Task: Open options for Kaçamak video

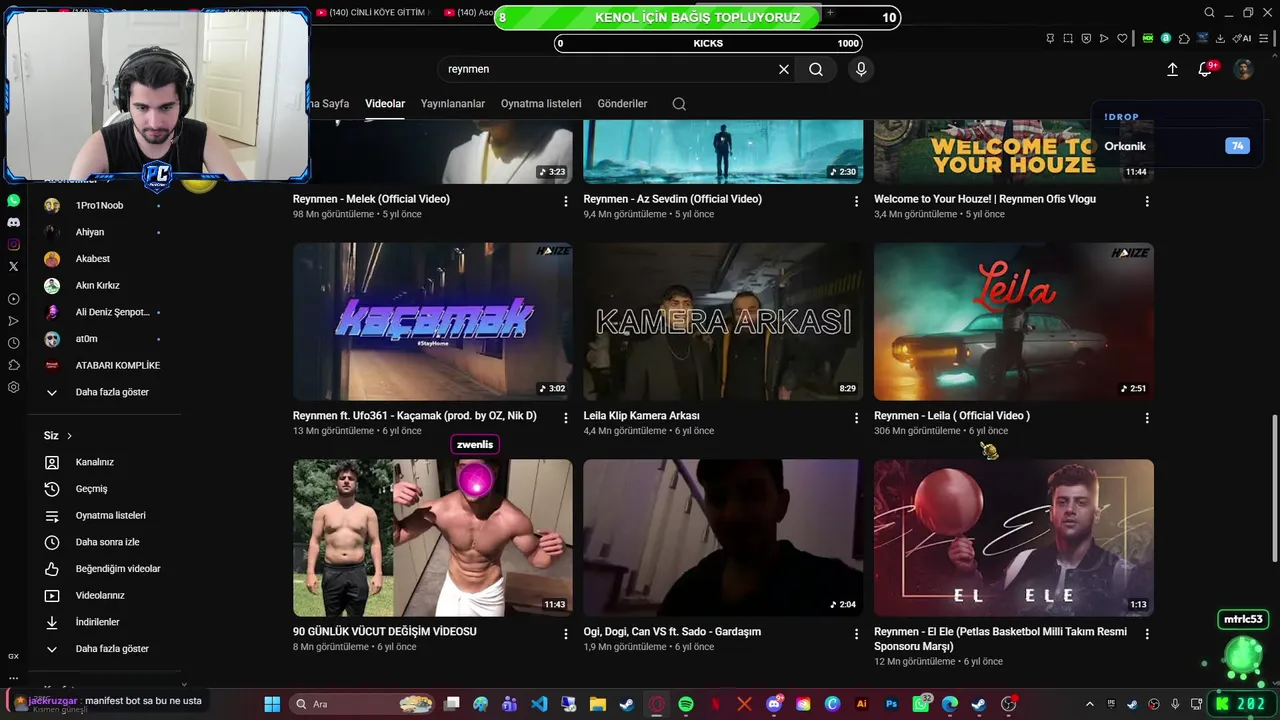Action: (566, 418)
